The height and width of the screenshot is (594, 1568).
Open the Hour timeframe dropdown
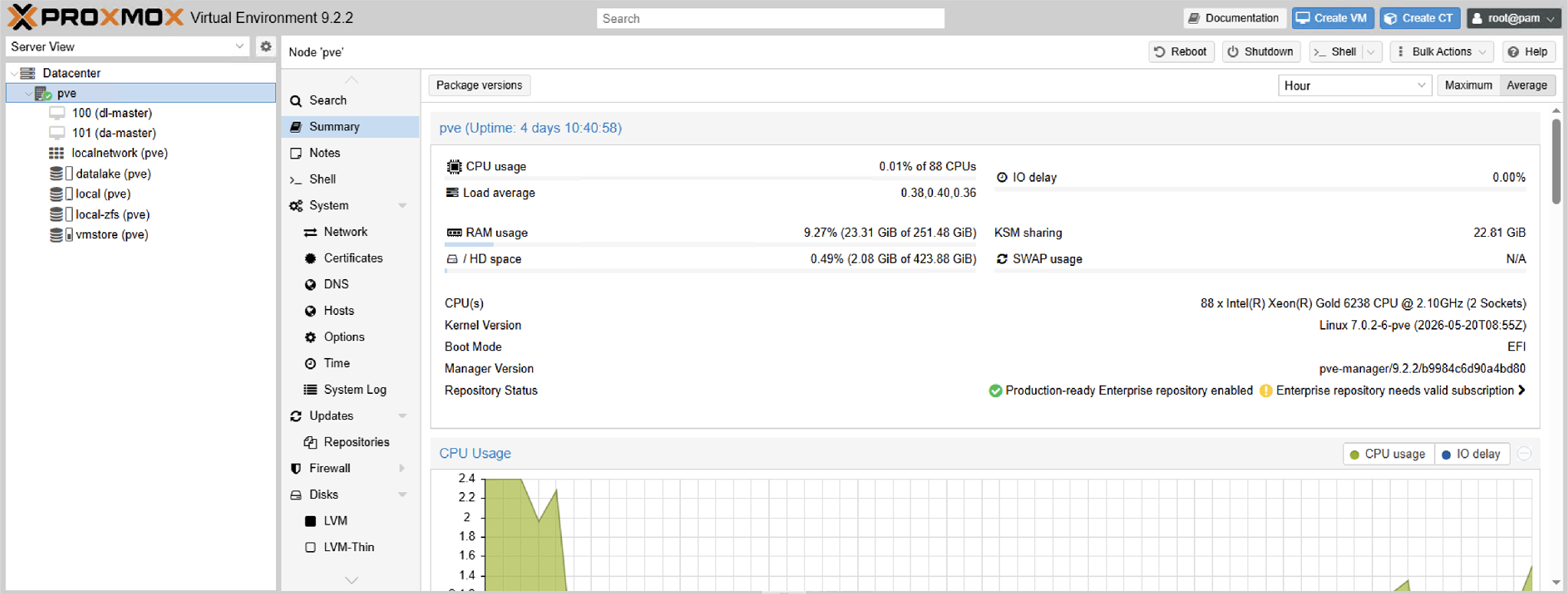1421,85
